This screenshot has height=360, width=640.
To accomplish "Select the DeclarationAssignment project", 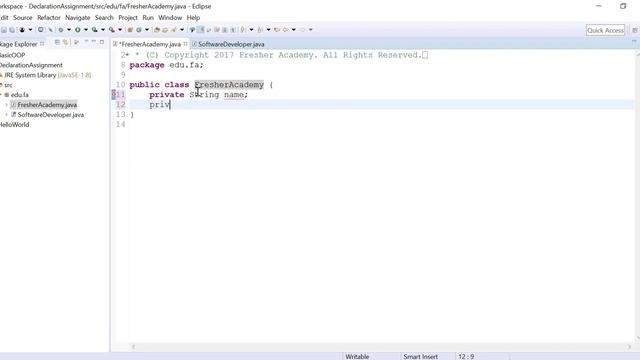I will (x=31, y=65).
